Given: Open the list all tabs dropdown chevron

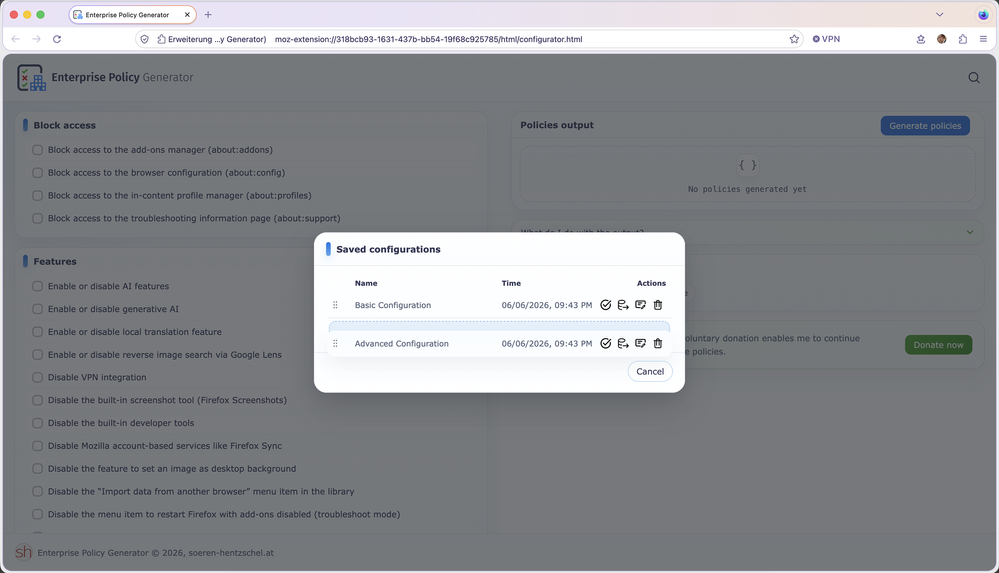Looking at the screenshot, I should point(939,15).
